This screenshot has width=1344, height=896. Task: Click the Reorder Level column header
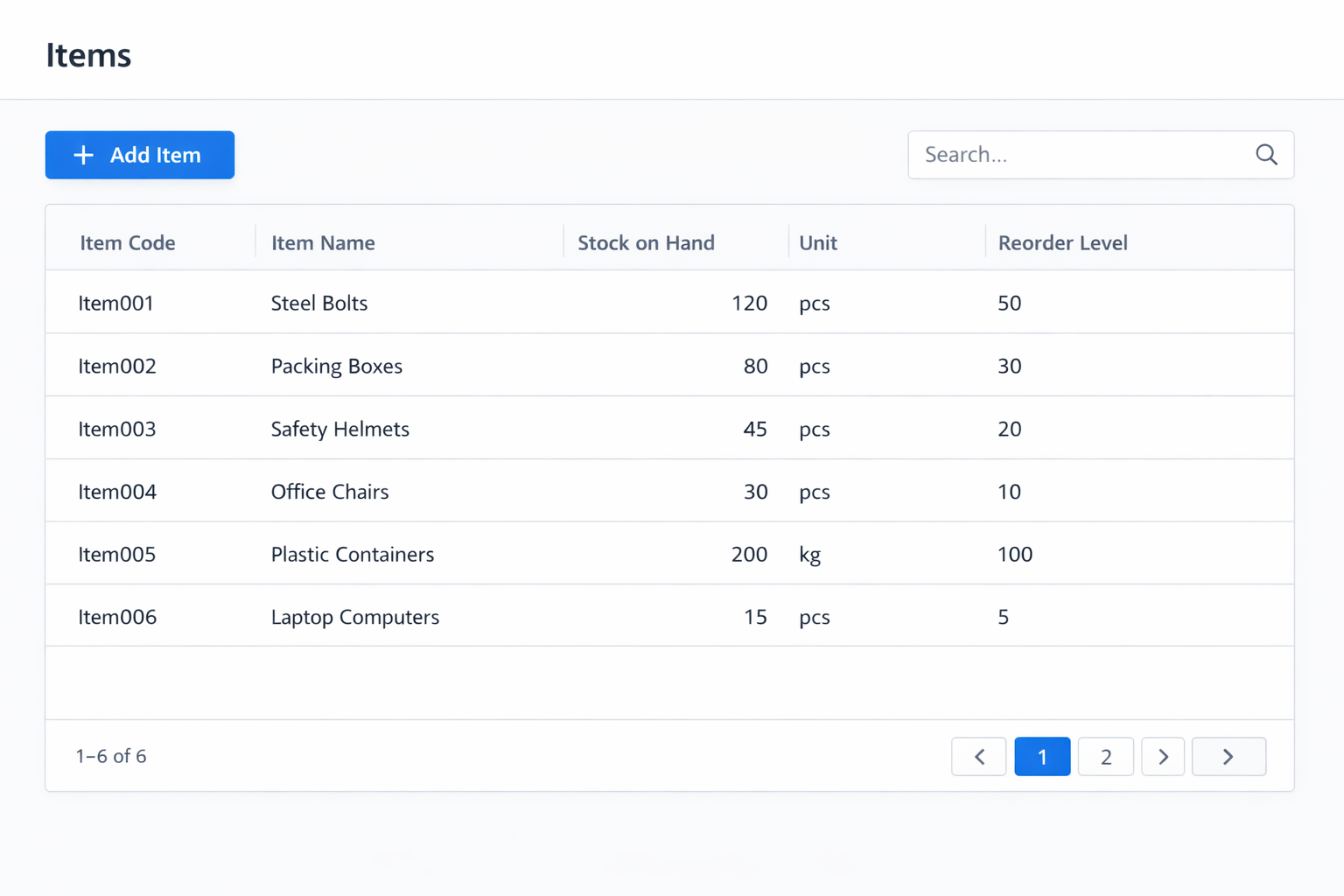tap(1062, 243)
